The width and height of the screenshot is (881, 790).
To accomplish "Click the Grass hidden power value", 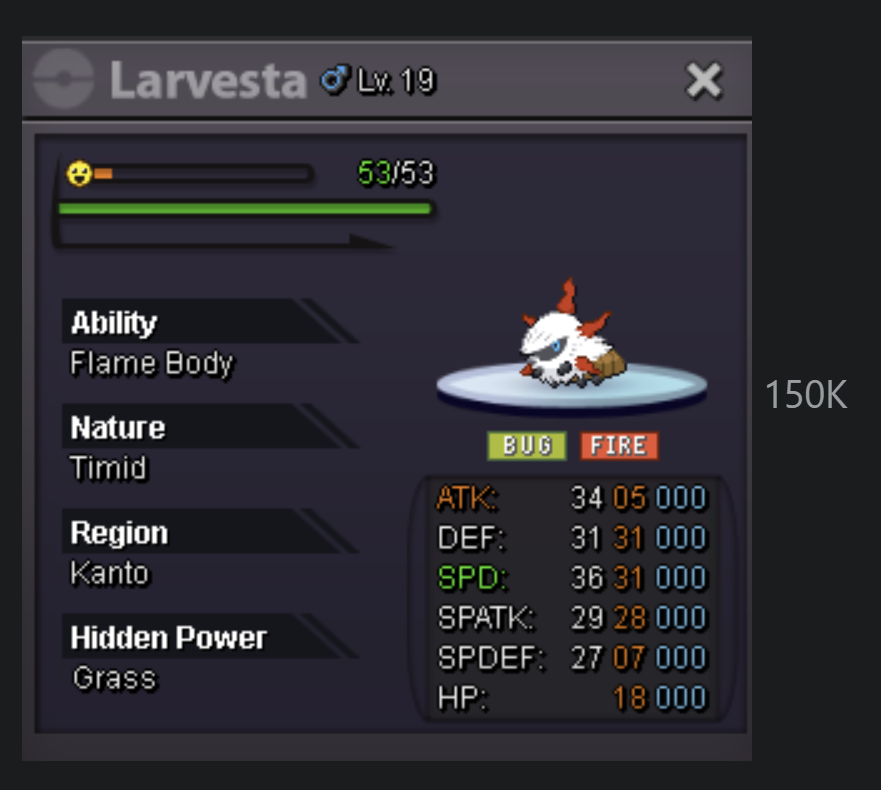I will (114, 678).
